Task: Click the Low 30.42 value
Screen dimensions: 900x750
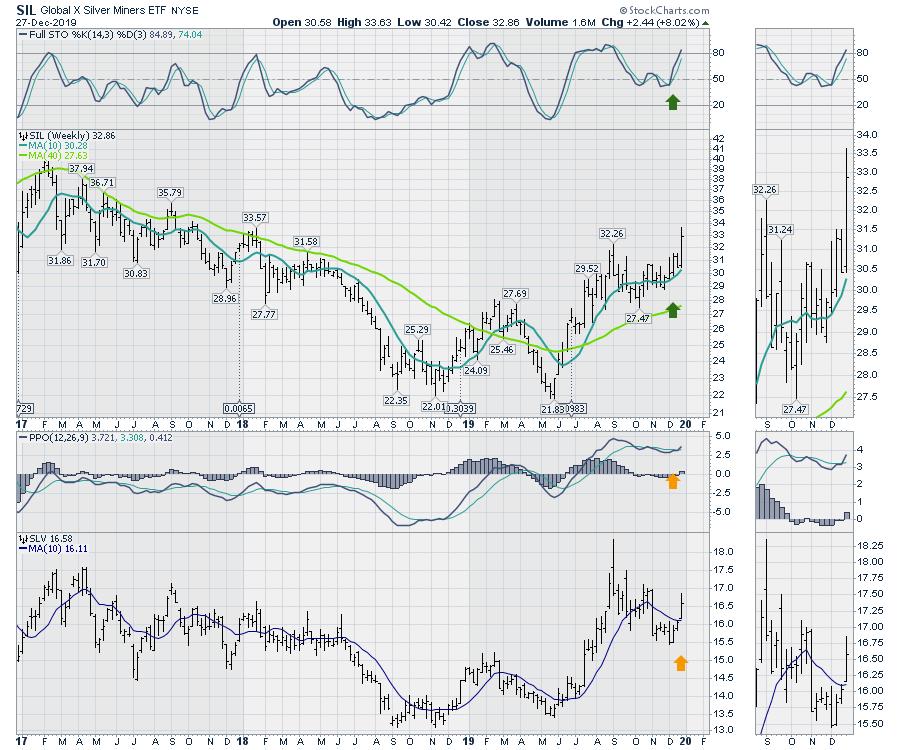Action: [x=424, y=22]
